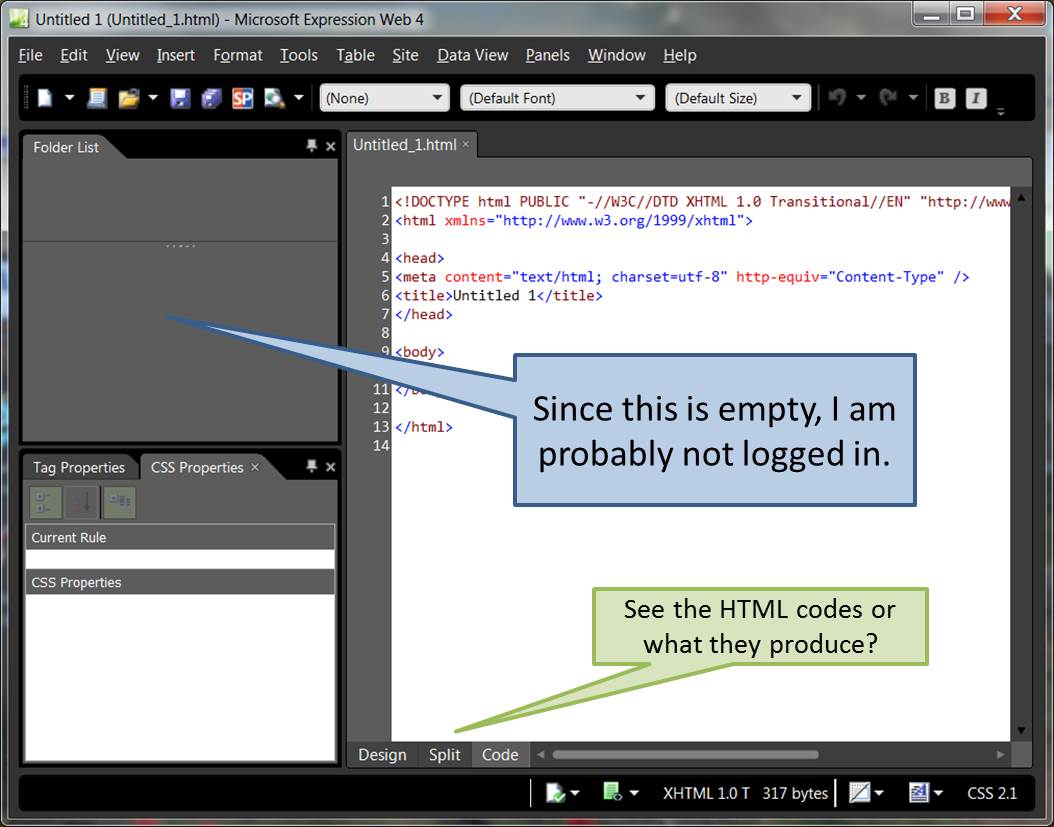Open the (Default Size) dropdown
Screen dimensions: 1054x827
click(738, 98)
